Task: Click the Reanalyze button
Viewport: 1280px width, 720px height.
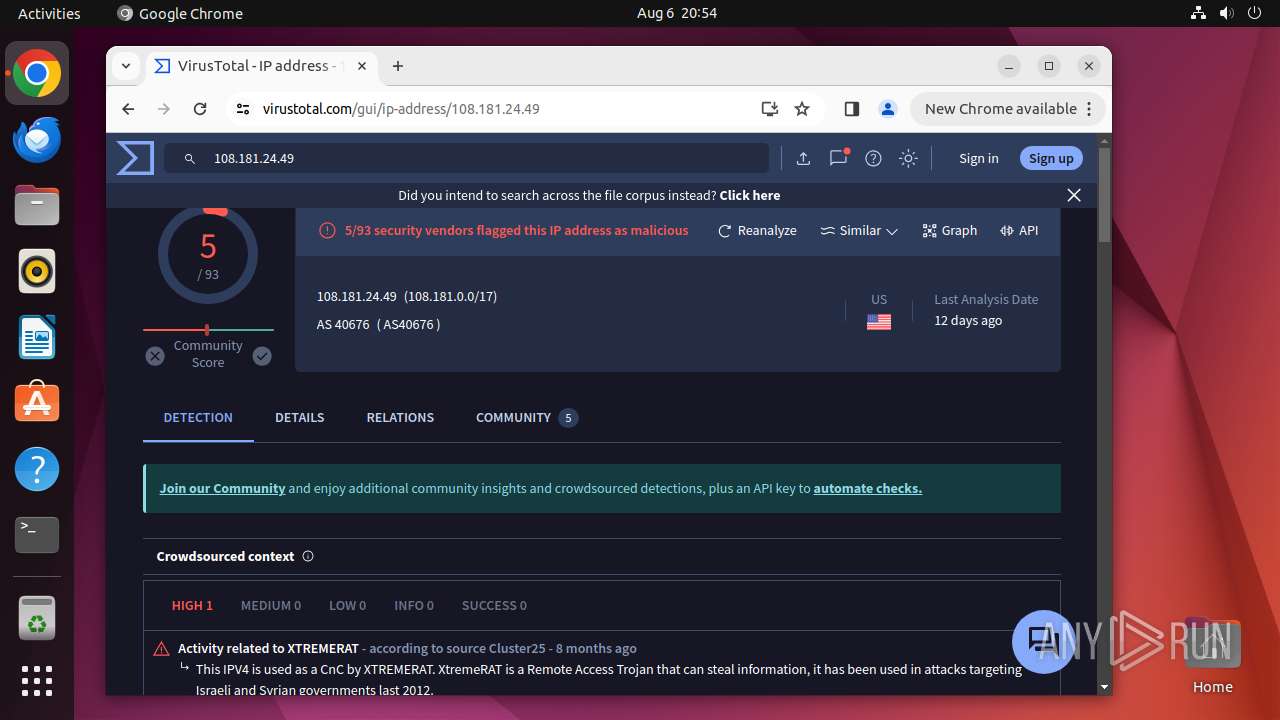Action: coord(757,230)
